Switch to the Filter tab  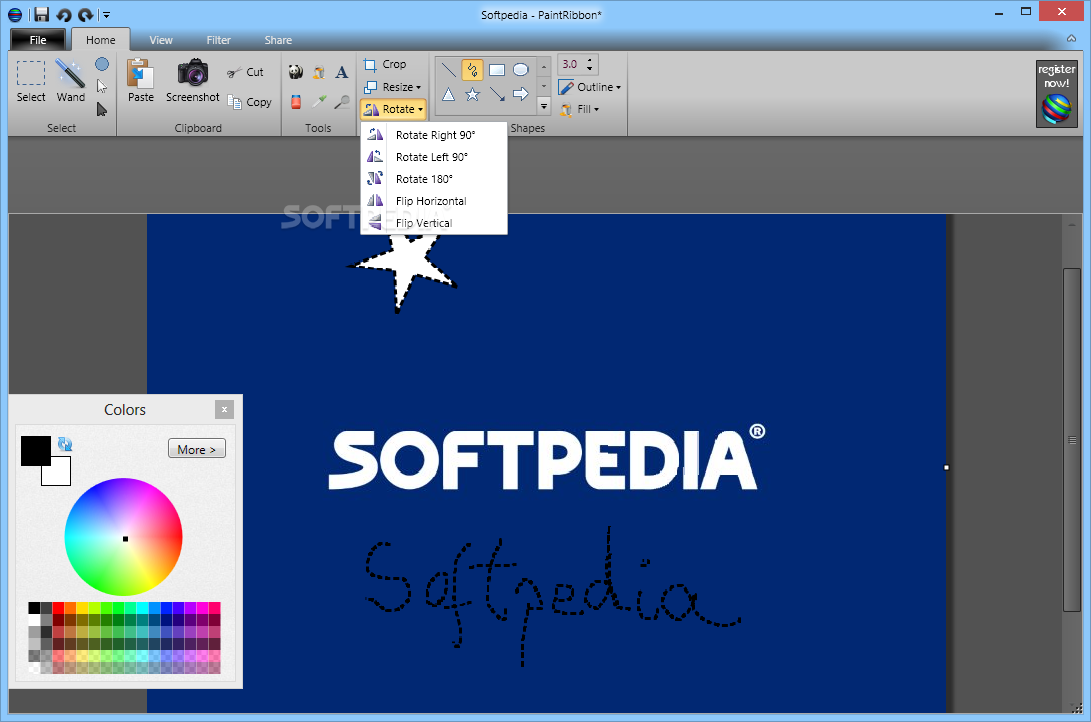(x=218, y=40)
